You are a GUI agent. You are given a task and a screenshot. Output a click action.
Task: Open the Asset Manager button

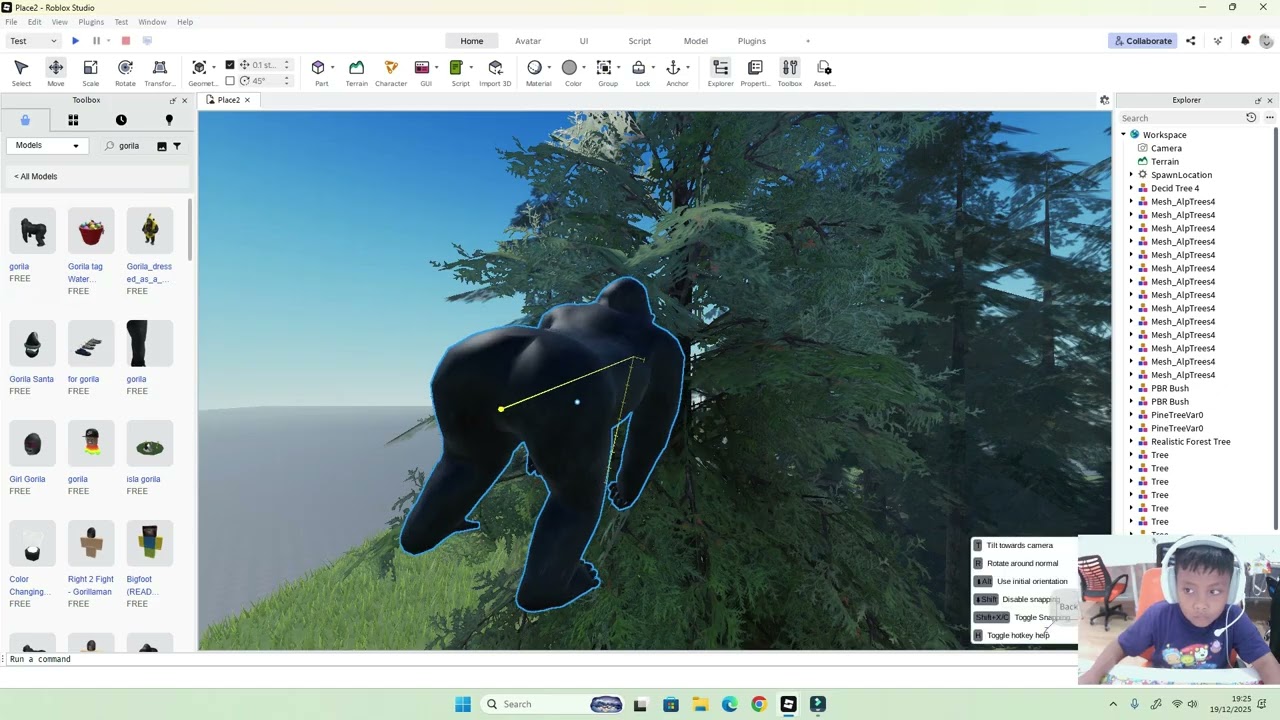824,72
